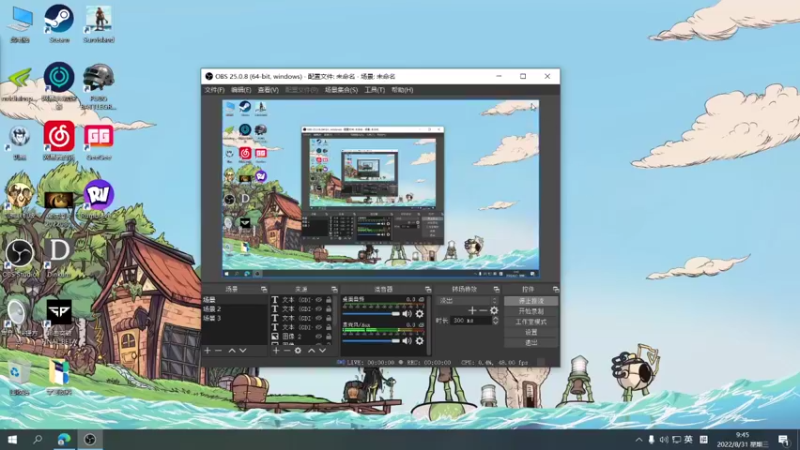Open the 帮助(H) menu
This screenshot has height=450, width=800.
point(402,90)
